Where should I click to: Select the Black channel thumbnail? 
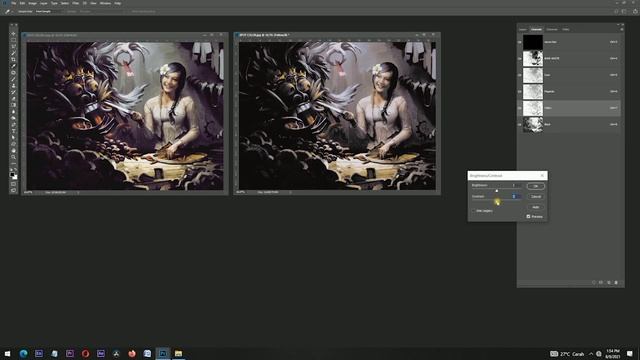pos(533,124)
